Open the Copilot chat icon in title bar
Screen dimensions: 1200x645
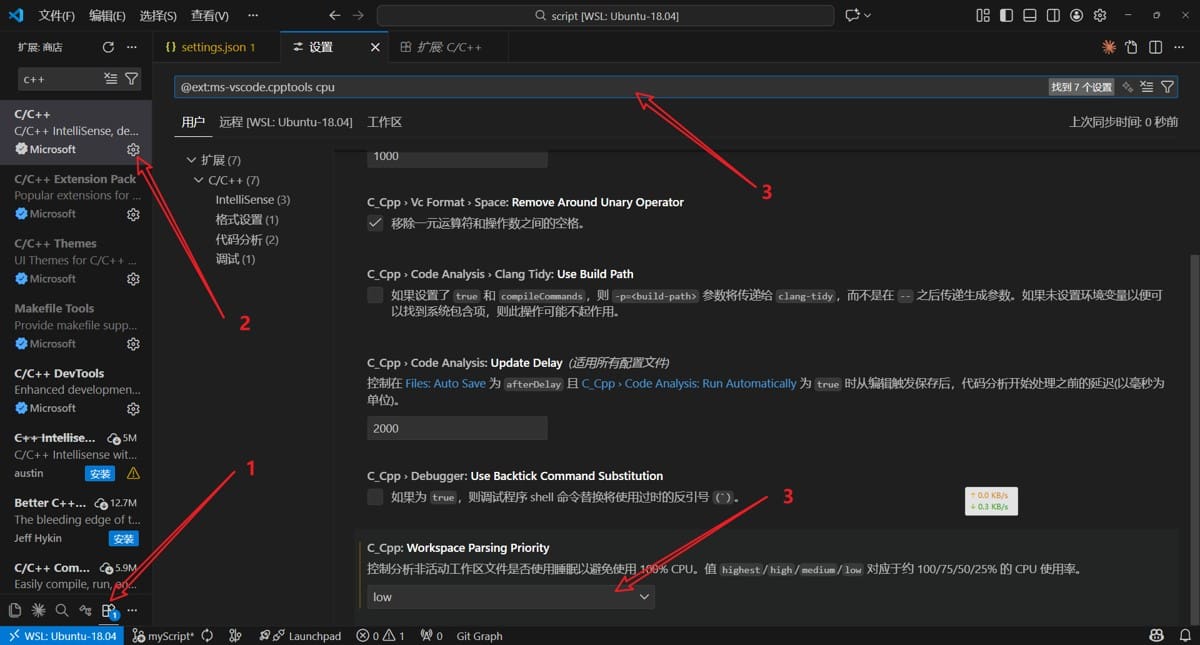pyautogui.click(x=852, y=16)
